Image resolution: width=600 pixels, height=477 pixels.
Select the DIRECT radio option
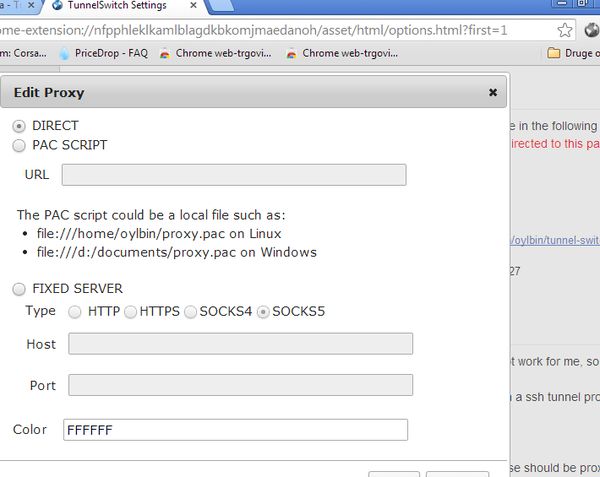(19, 126)
